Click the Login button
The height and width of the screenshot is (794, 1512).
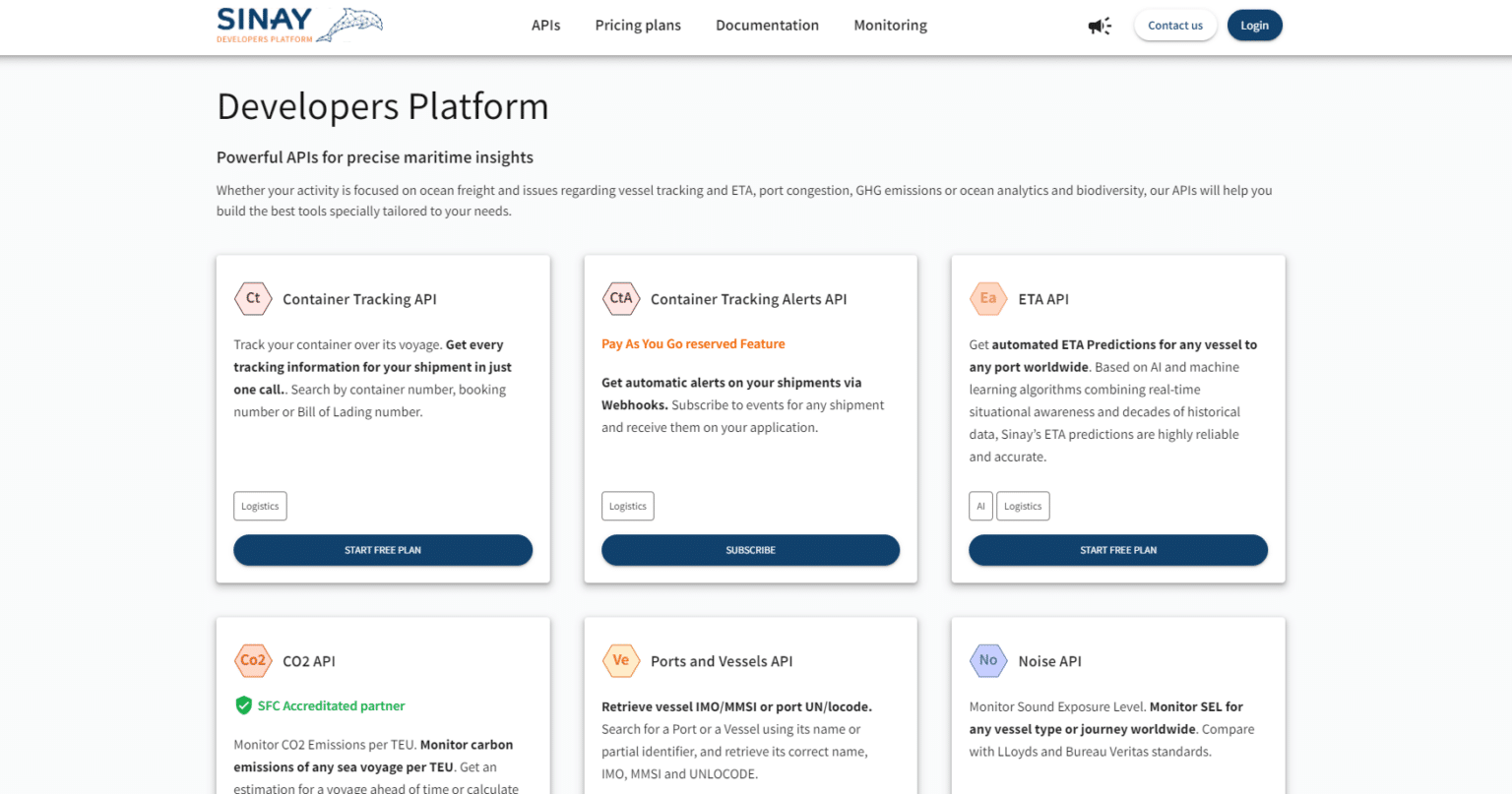1254,26
